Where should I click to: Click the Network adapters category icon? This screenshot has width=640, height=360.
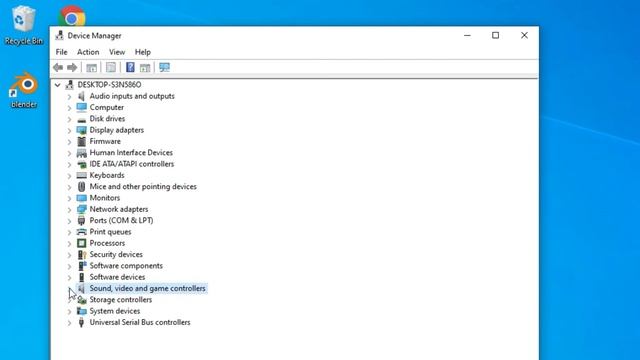pyautogui.click(x=81, y=209)
